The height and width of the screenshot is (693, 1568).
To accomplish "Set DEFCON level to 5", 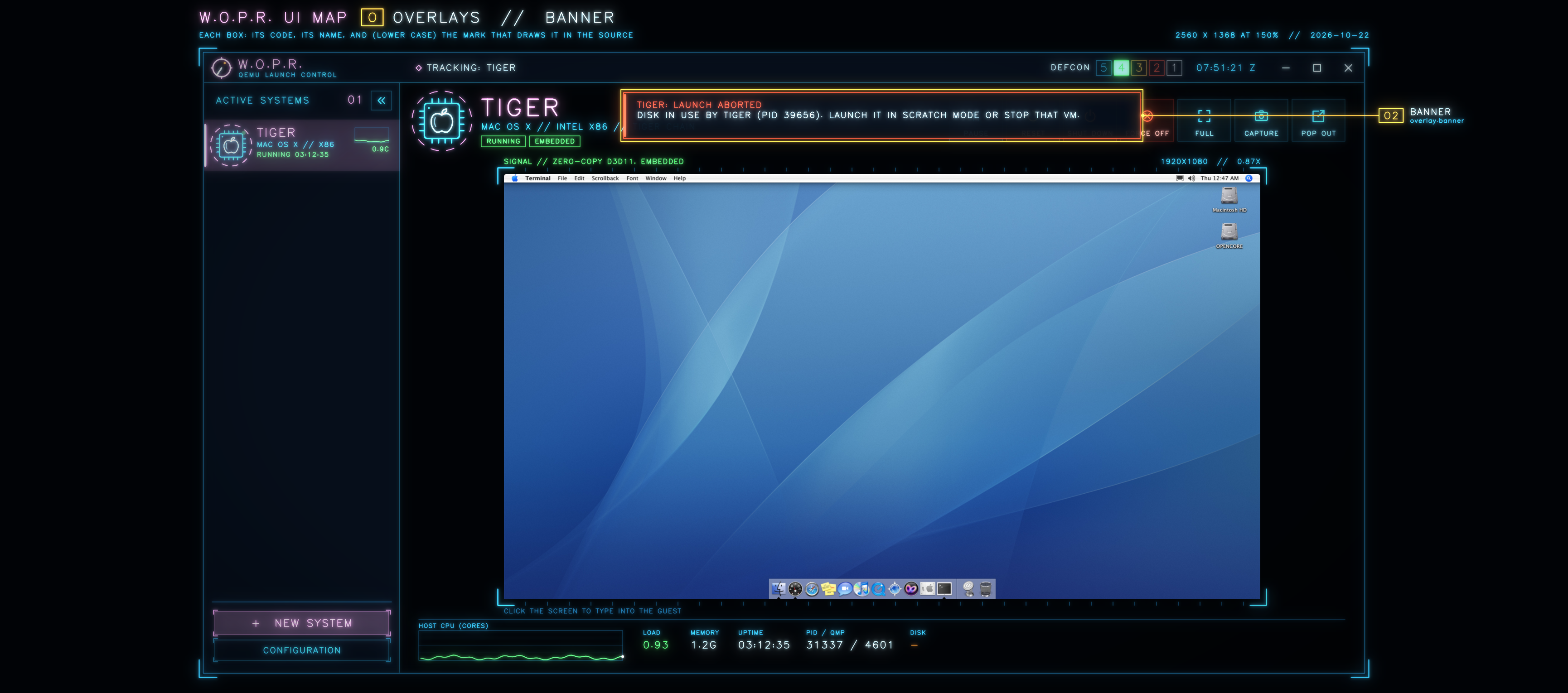I will pos(1103,67).
